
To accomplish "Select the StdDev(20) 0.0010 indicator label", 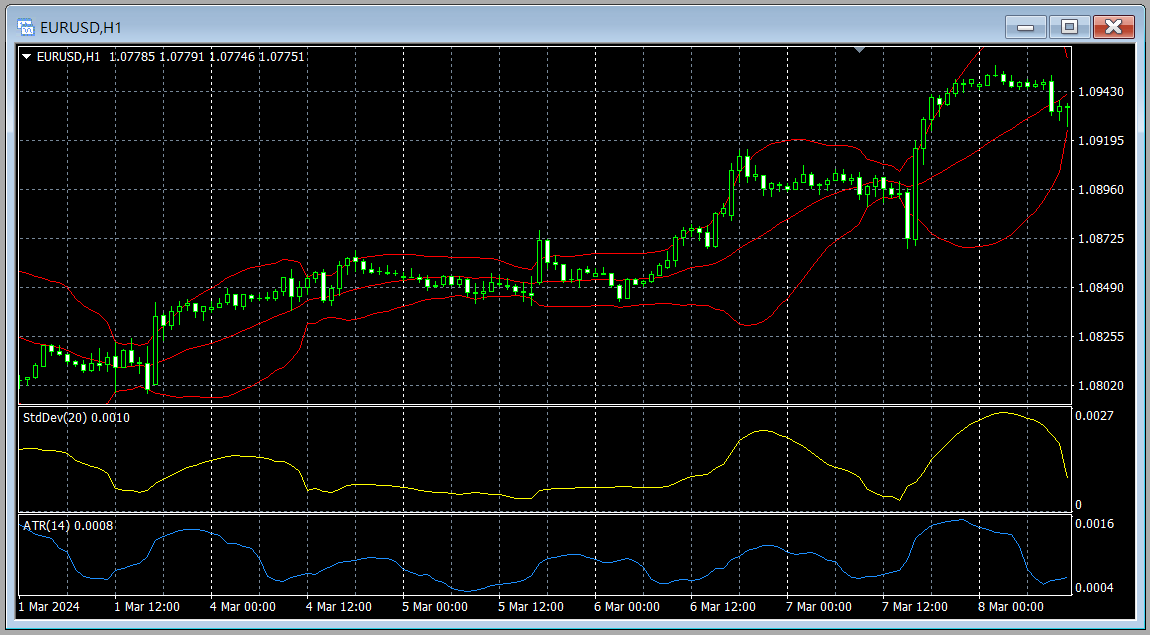I will click(x=77, y=418).
